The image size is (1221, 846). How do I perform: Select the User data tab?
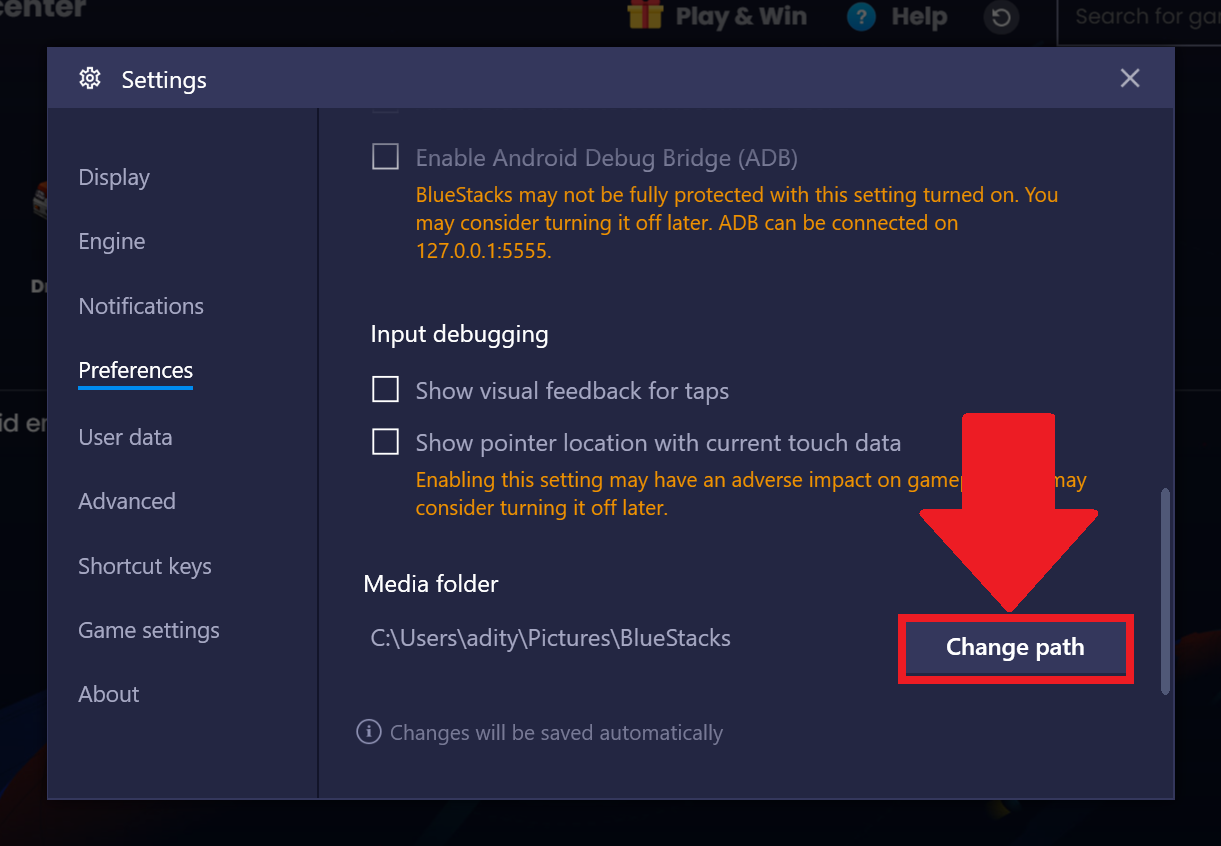coord(125,437)
